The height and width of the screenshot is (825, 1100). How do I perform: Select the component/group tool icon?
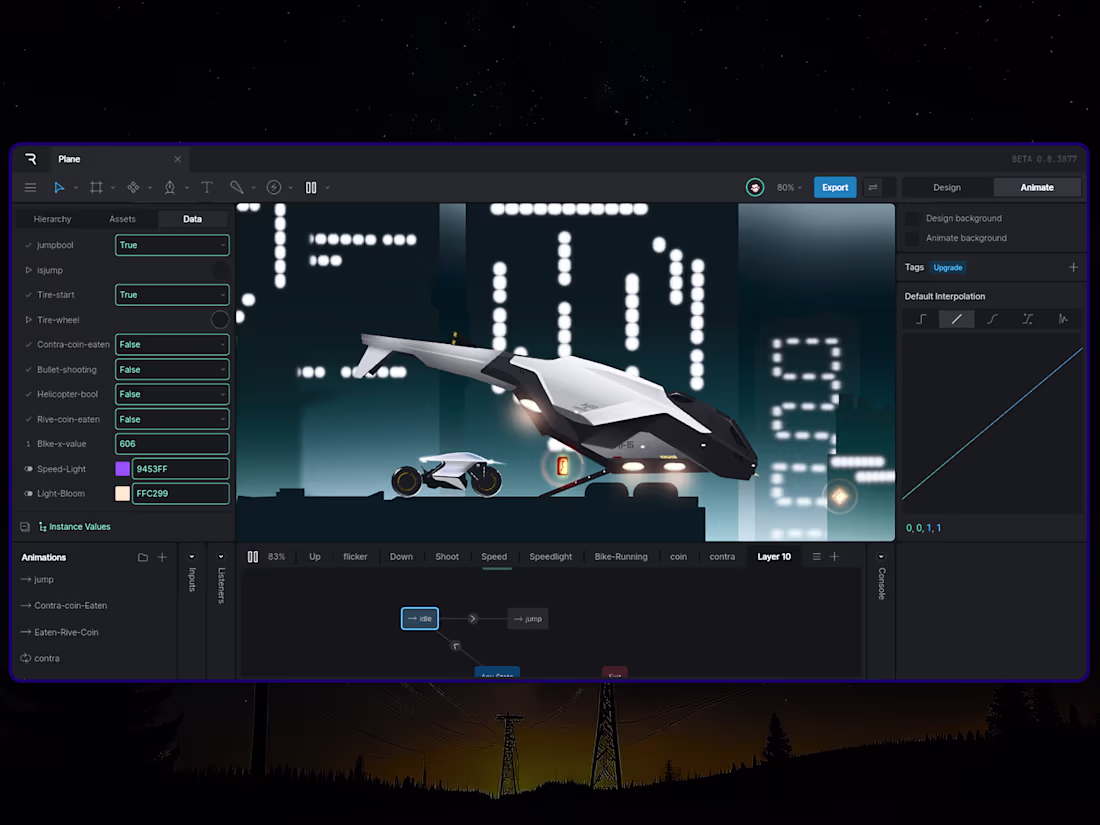[x=133, y=187]
